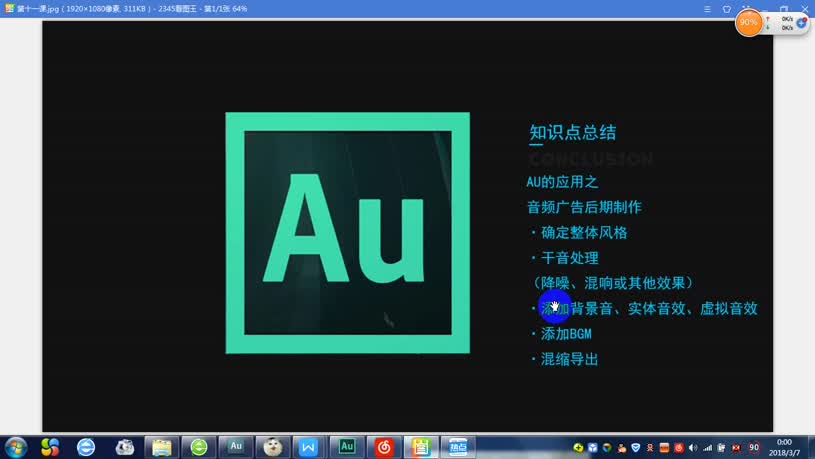
Task: Click the word 虚拟音效 in the slide
Action: click(729, 308)
